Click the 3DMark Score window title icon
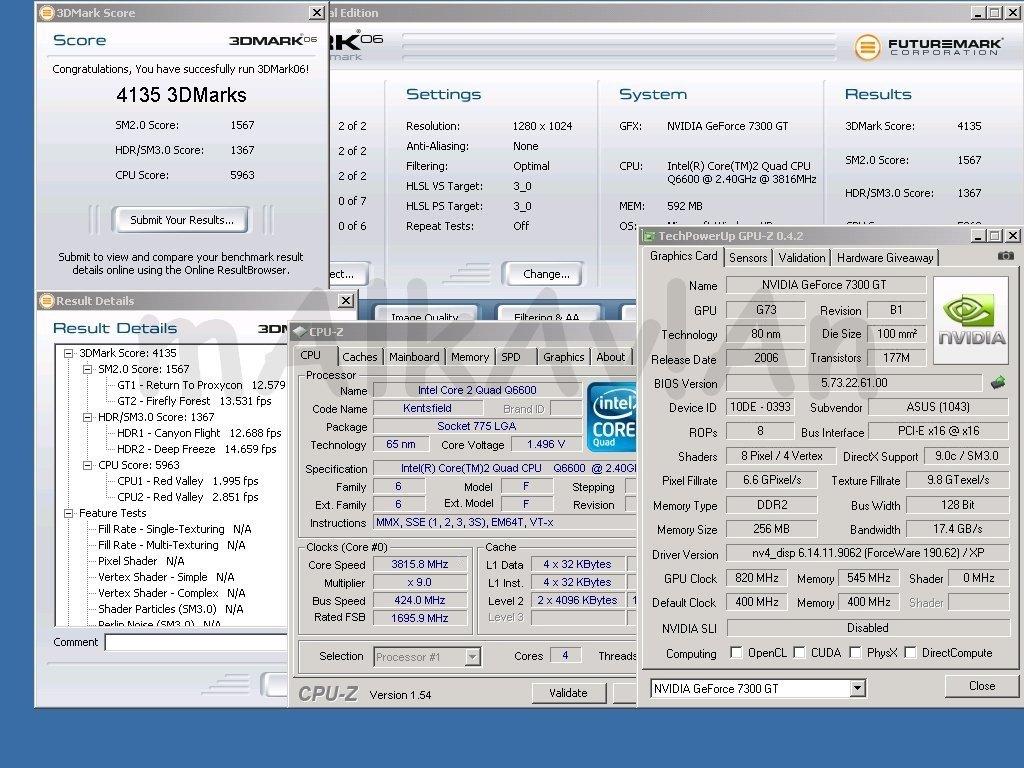The image size is (1024, 768). point(46,12)
